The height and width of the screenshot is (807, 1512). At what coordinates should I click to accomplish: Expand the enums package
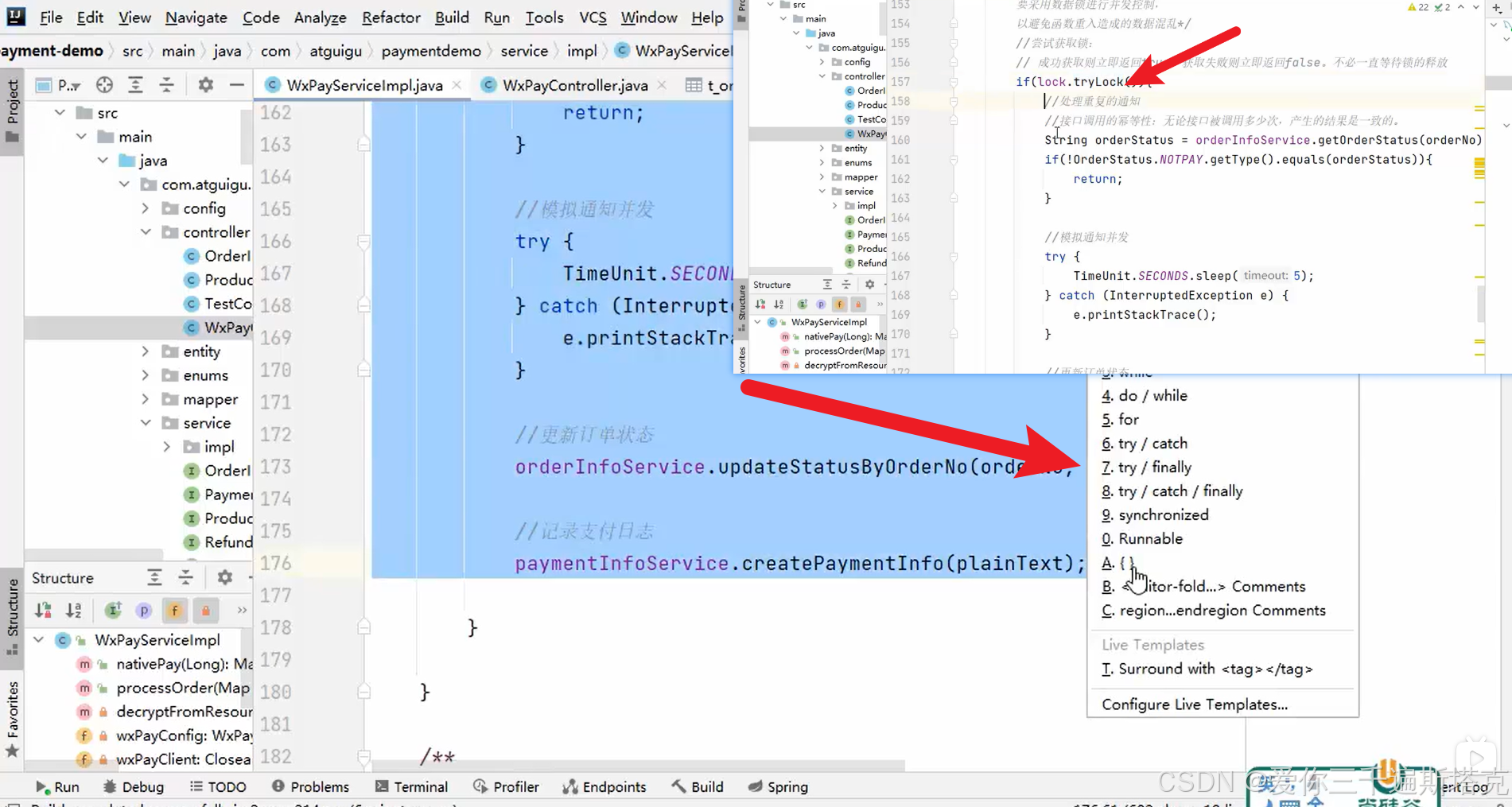pos(146,375)
